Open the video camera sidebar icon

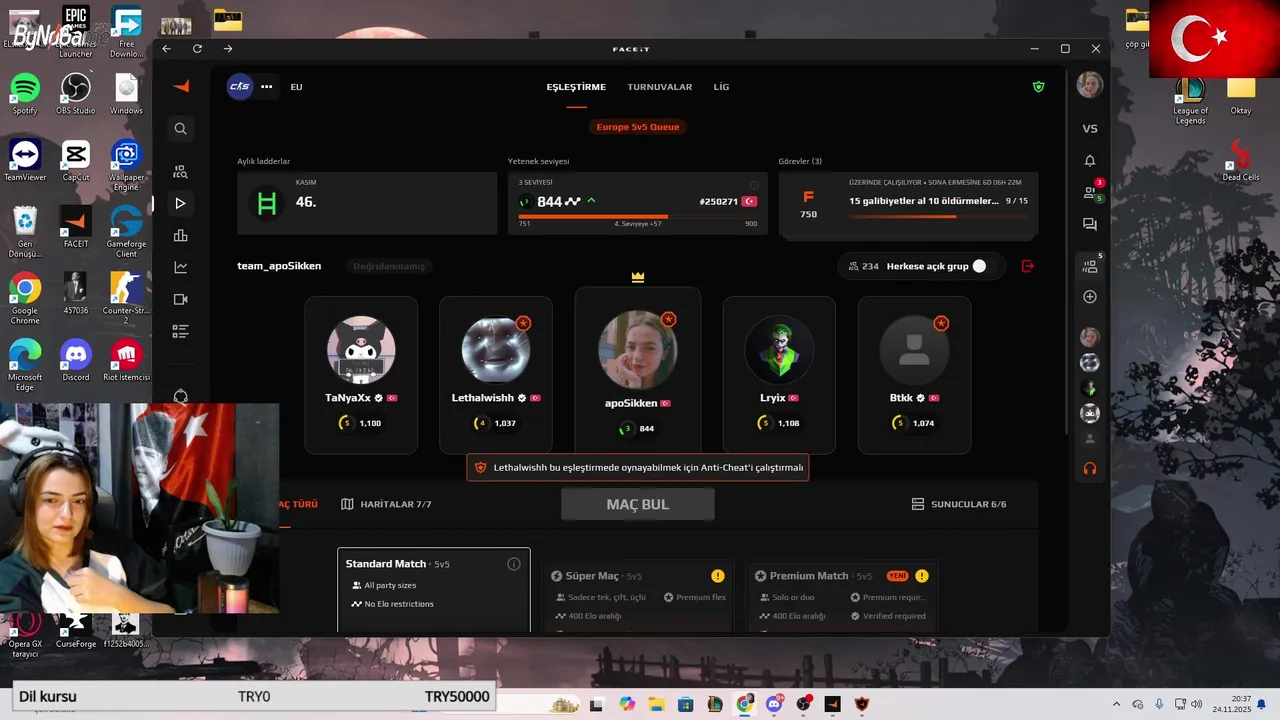[x=180, y=299]
